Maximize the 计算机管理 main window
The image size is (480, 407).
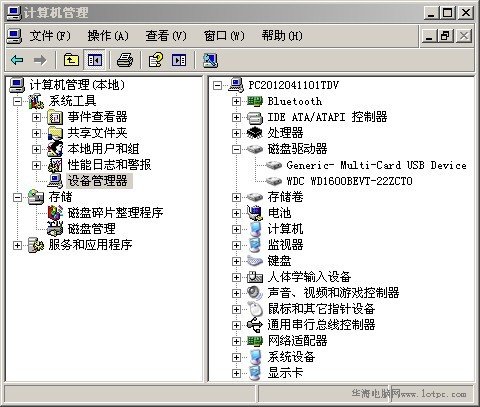(448, 13)
